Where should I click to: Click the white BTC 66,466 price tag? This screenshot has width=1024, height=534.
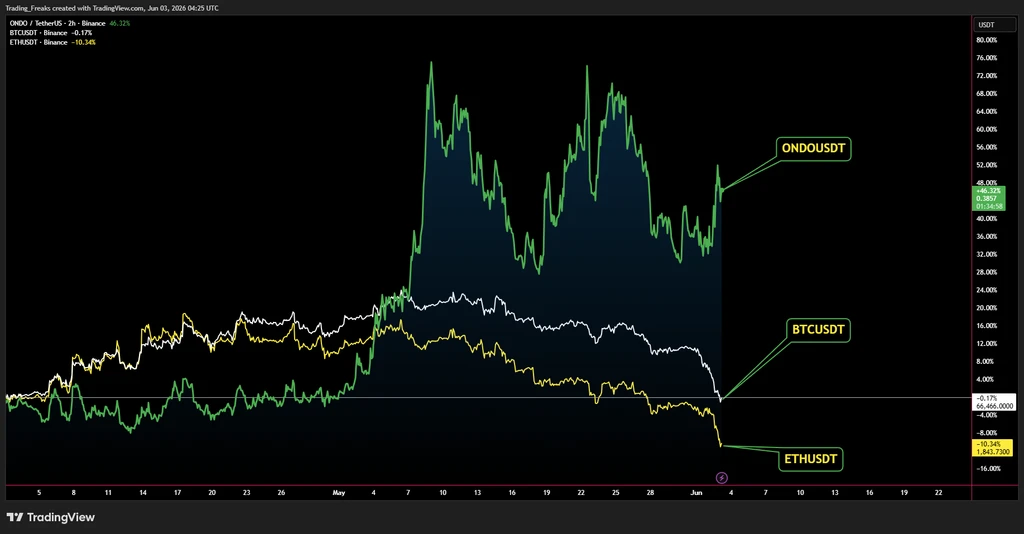point(994,402)
